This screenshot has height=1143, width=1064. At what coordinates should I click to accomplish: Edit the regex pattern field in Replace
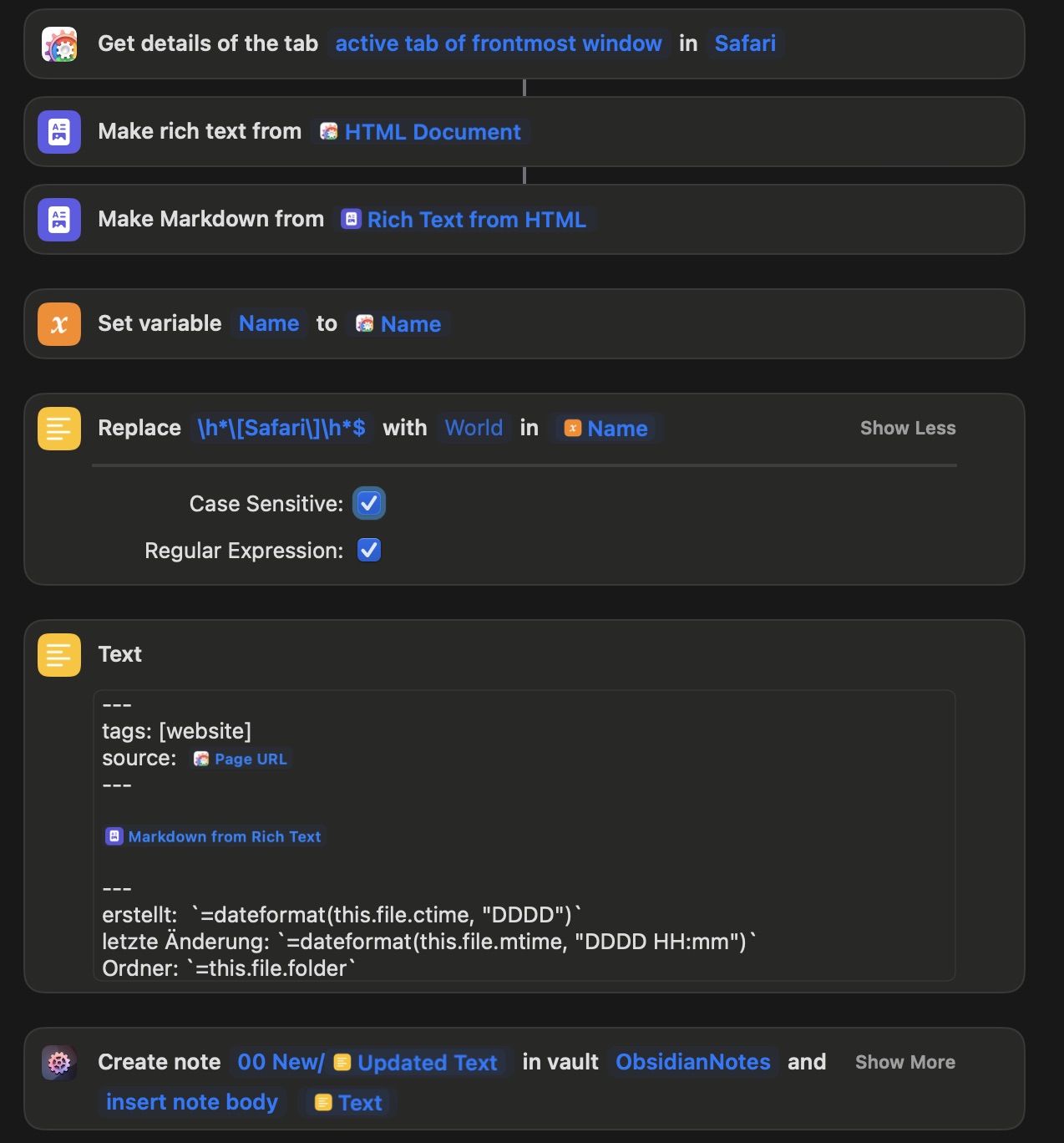click(x=281, y=428)
